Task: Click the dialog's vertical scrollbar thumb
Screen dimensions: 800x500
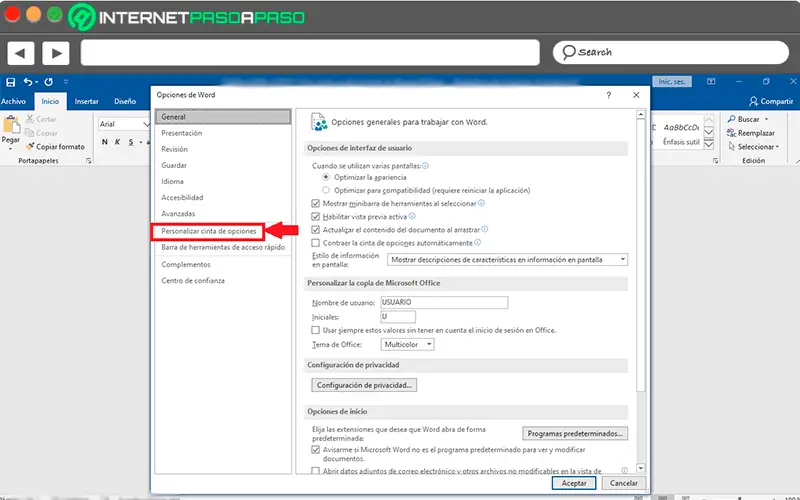Action: pos(641,255)
